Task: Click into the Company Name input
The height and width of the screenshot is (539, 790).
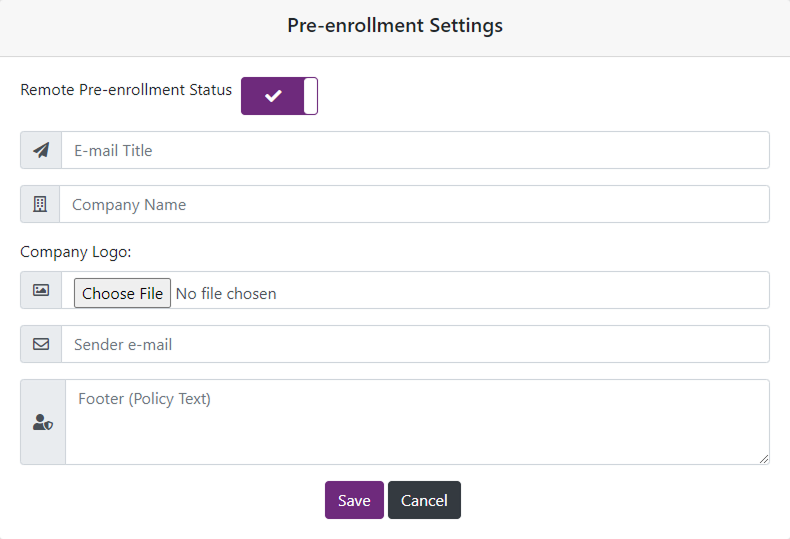Action: (x=415, y=204)
